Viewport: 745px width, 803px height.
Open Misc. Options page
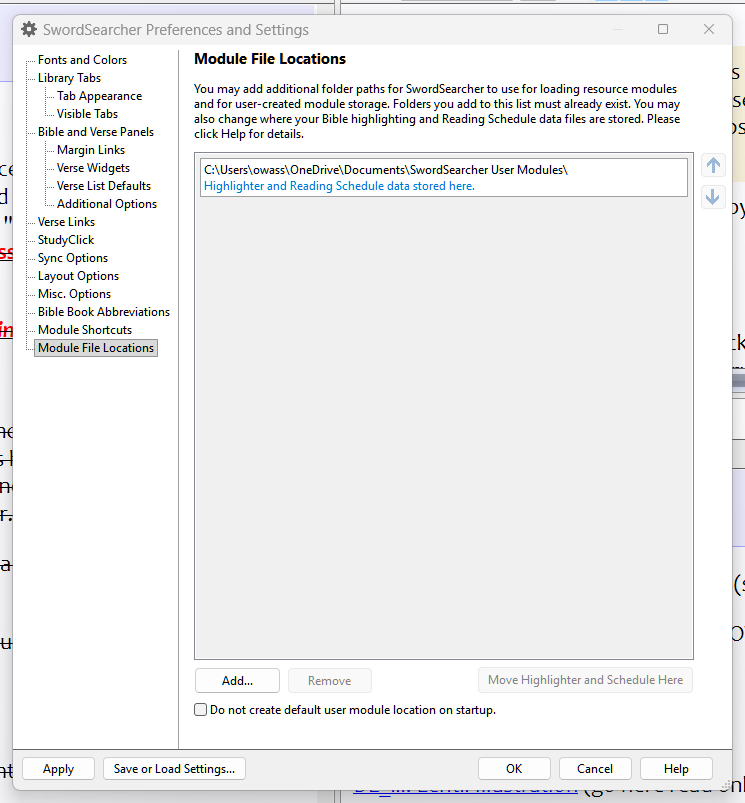click(x=74, y=293)
